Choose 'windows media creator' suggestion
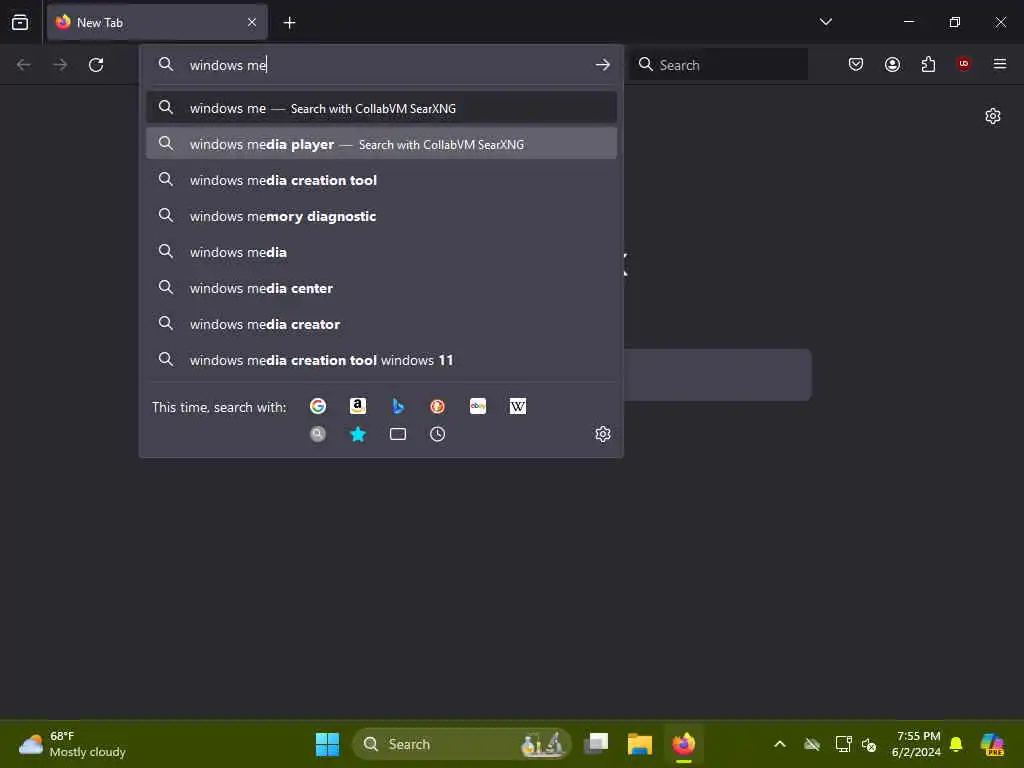This screenshot has width=1024, height=768. (381, 323)
